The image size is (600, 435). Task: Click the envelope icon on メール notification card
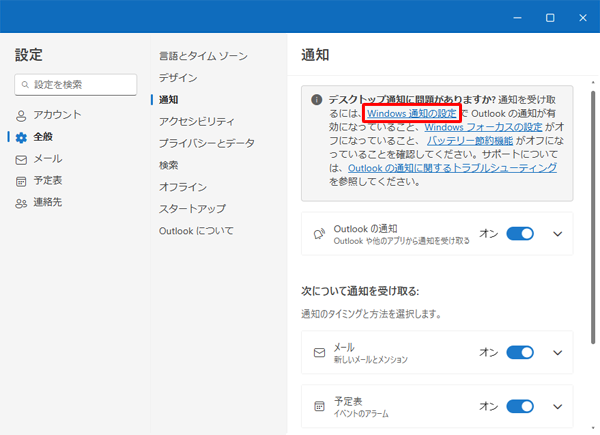coord(319,352)
